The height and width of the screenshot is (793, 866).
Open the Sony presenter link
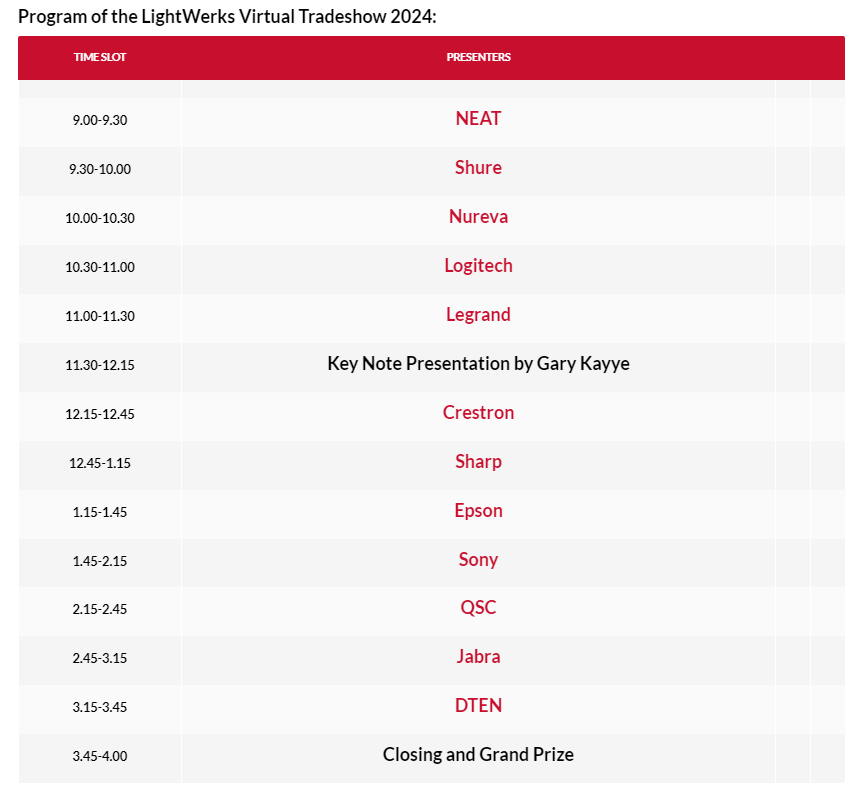pyautogui.click(x=478, y=559)
